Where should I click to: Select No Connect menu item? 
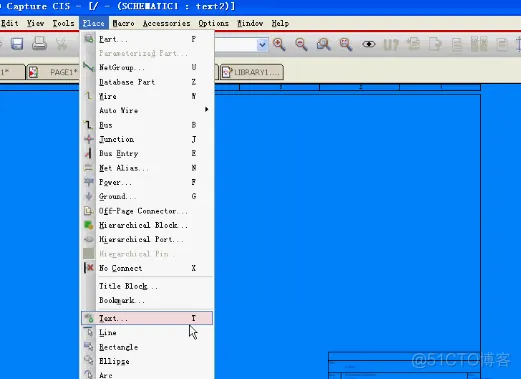pyautogui.click(x=147, y=268)
